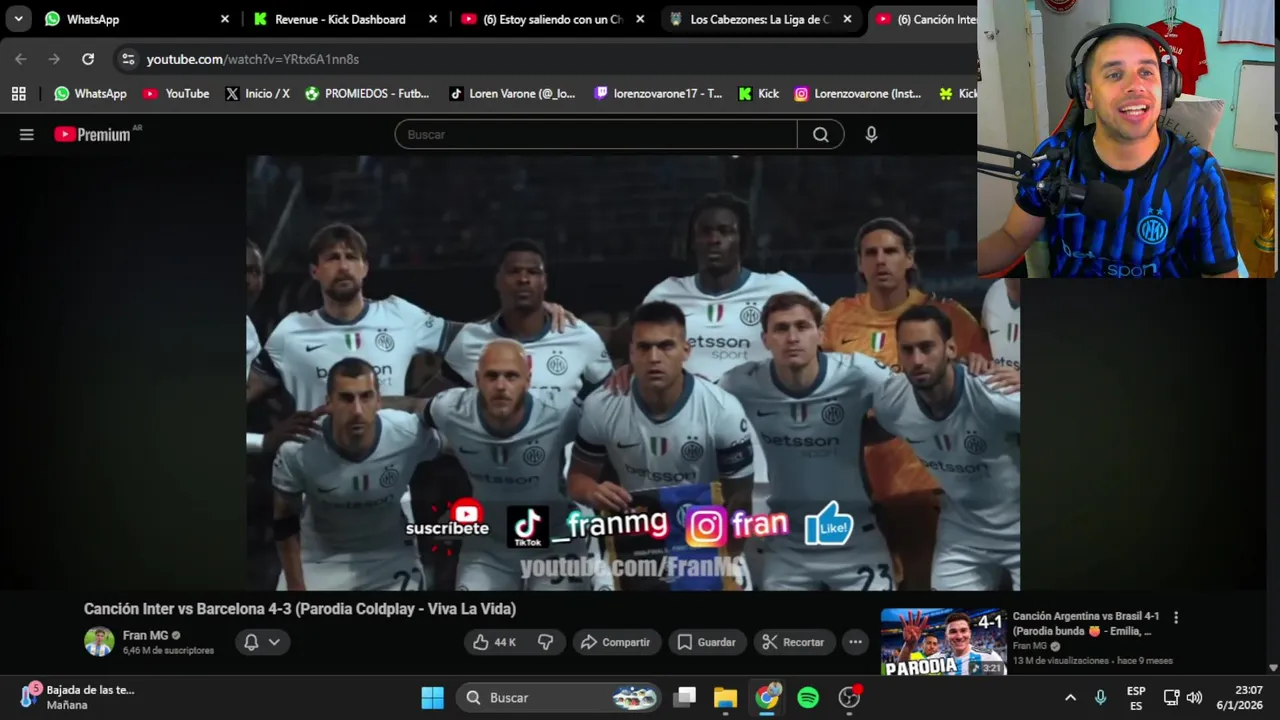This screenshot has width=1280, height=720.
Task: Go forward with browser forward arrow
Action: pos(54,59)
